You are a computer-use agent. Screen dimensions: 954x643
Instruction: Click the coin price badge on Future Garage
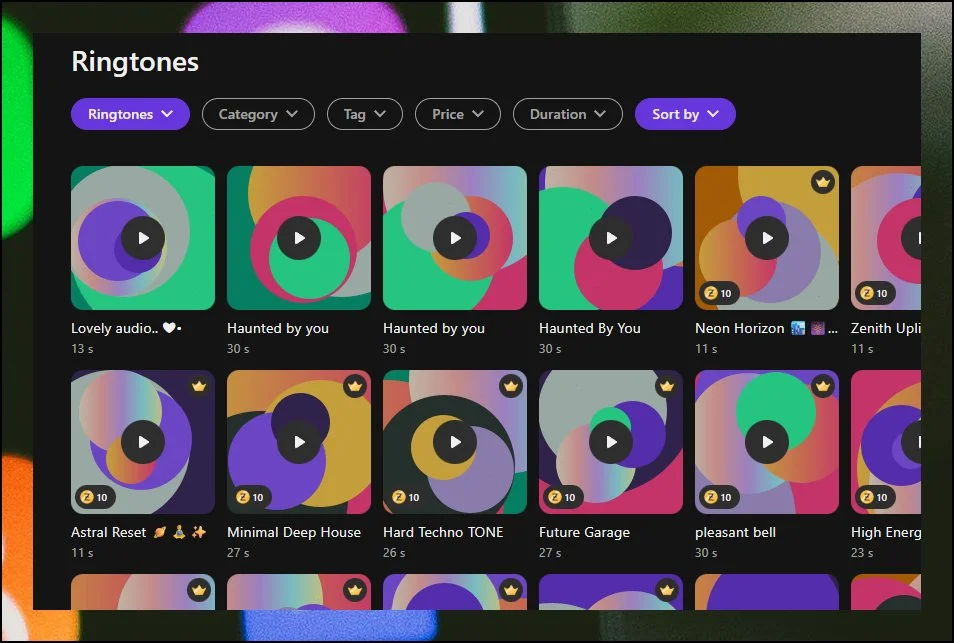pos(562,497)
